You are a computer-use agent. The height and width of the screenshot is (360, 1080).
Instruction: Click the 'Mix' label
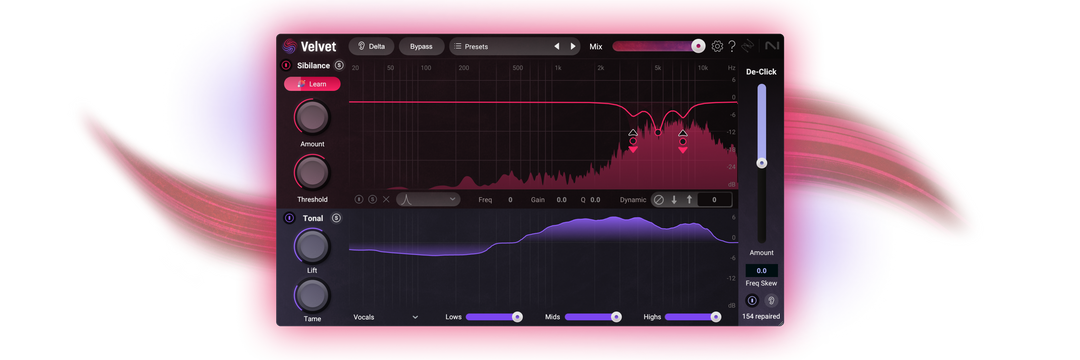point(596,47)
